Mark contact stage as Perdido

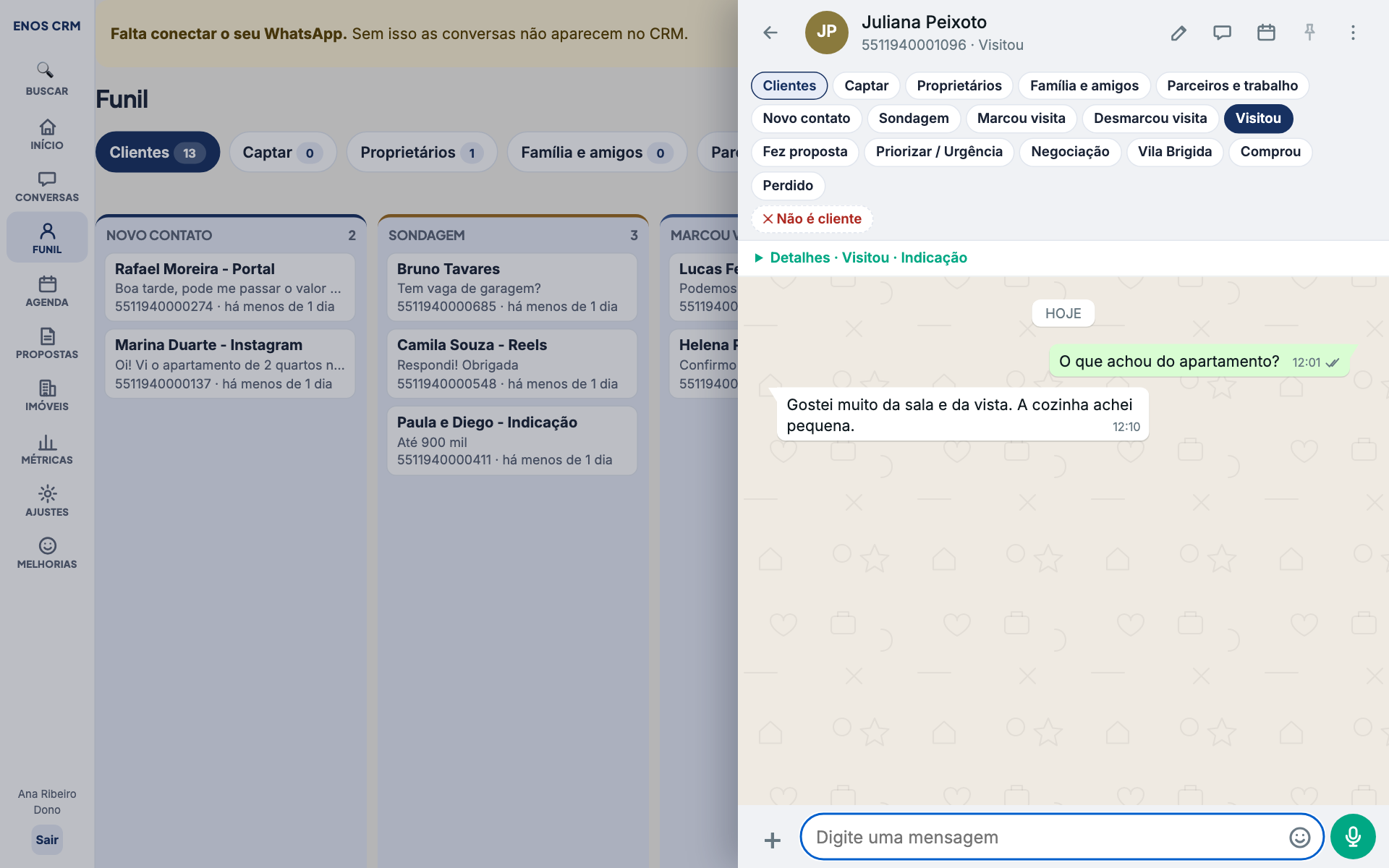click(788, 185)
